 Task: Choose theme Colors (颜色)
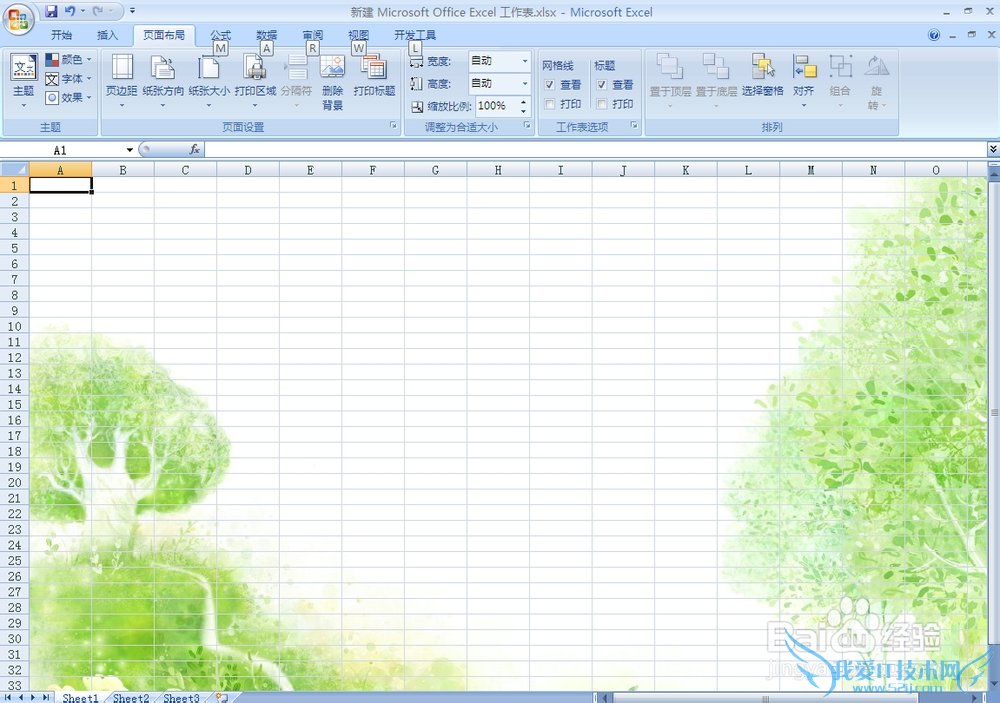68,60
